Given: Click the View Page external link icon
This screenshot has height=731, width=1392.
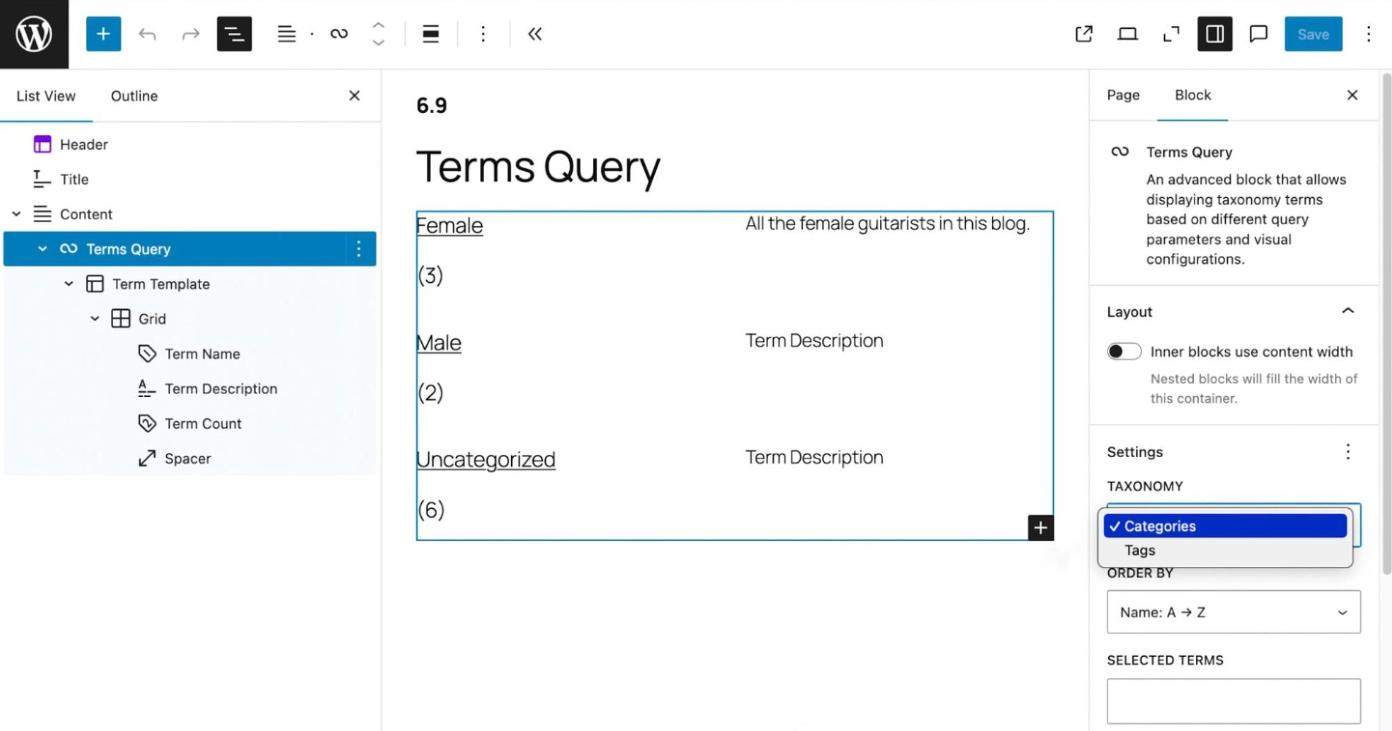Looking at the screenshot, I should point(1084,34).
